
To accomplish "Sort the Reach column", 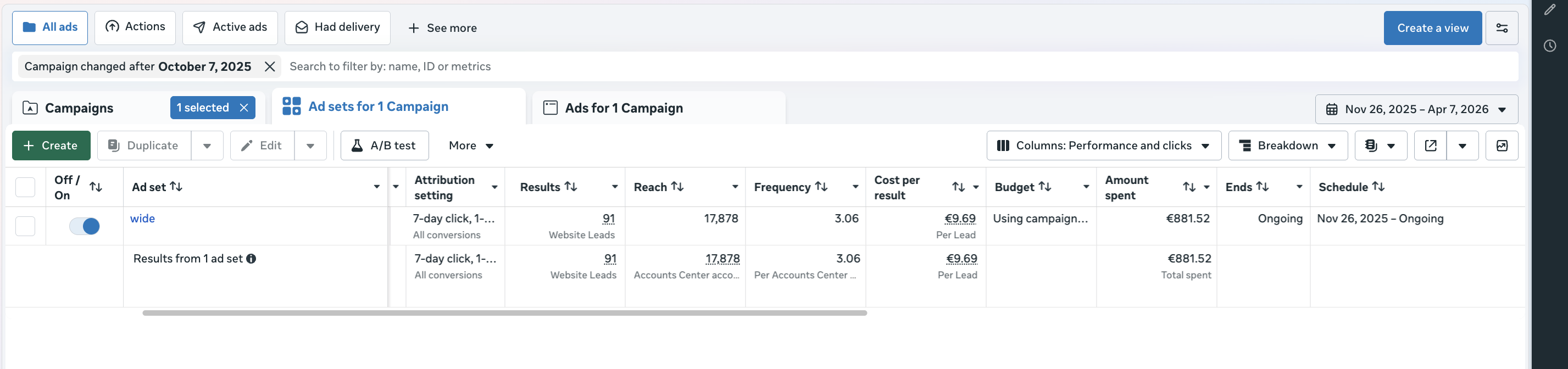I will [x=677, y=187].
